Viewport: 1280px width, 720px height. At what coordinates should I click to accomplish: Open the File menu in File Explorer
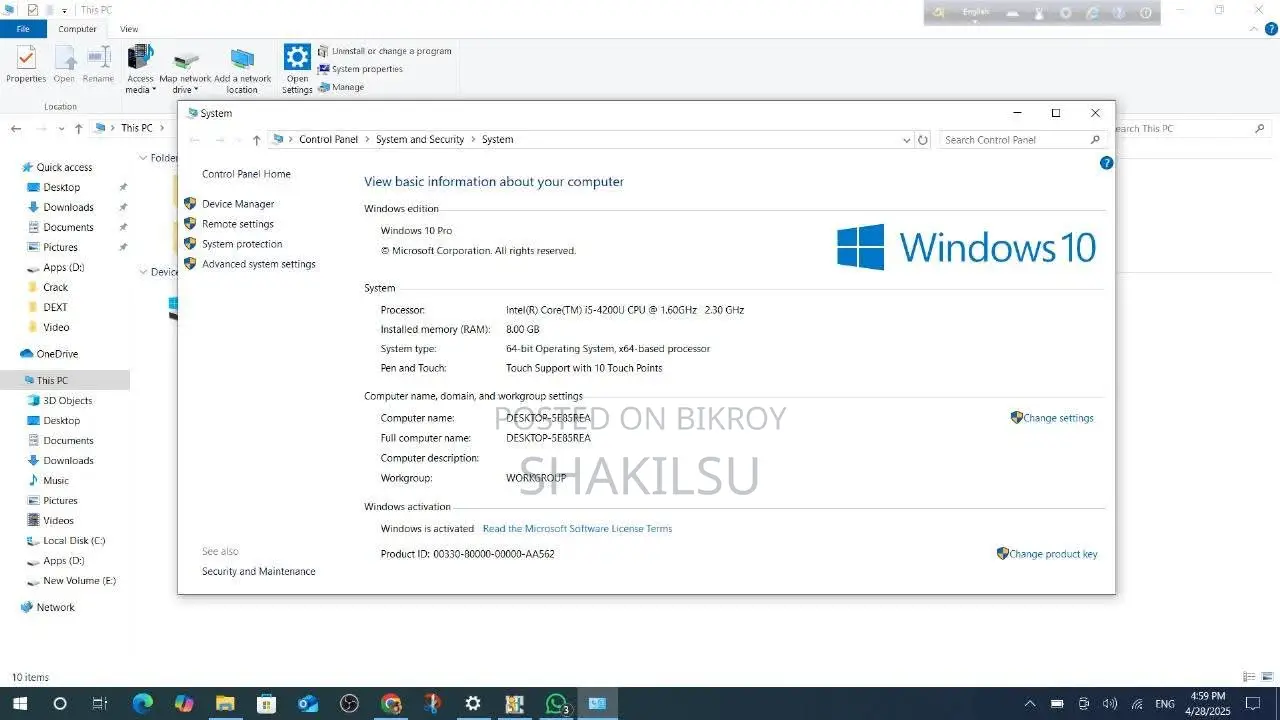pos(23,29)
